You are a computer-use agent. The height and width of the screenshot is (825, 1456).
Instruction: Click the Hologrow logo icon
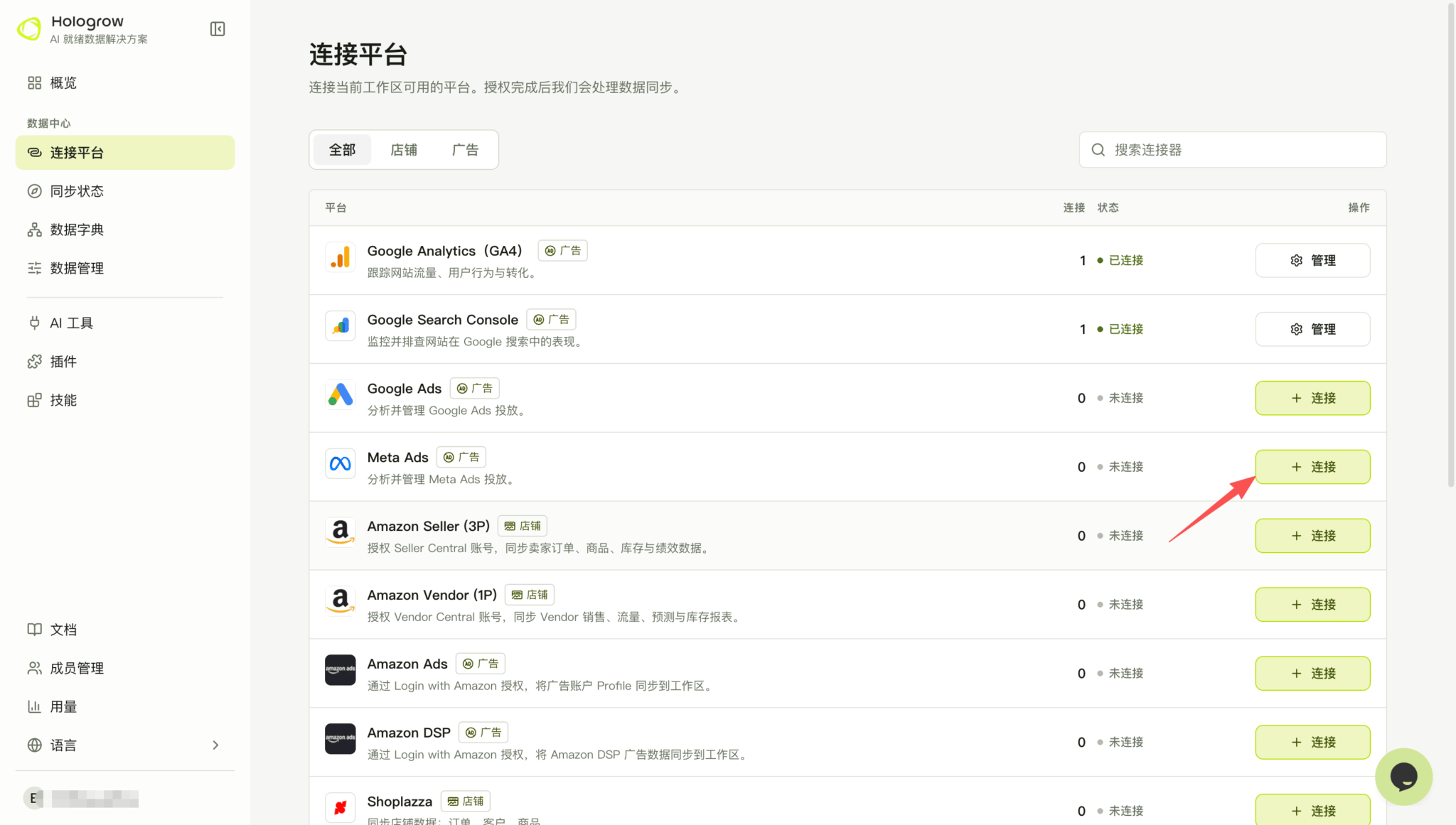(29, 29)
